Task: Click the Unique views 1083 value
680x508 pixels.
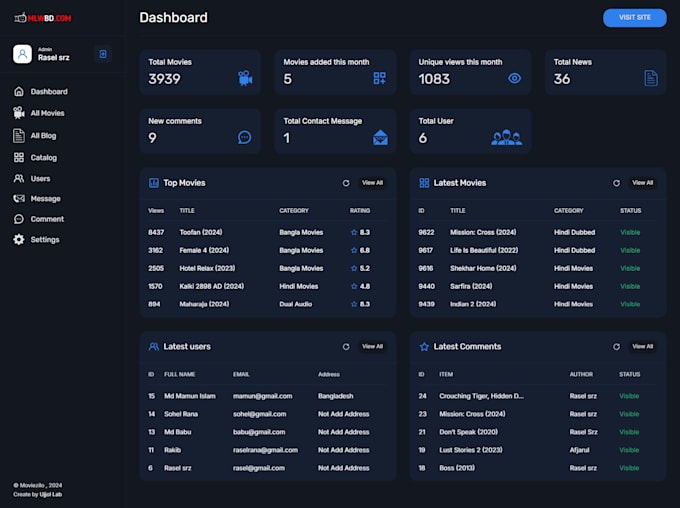Action: 434,79
